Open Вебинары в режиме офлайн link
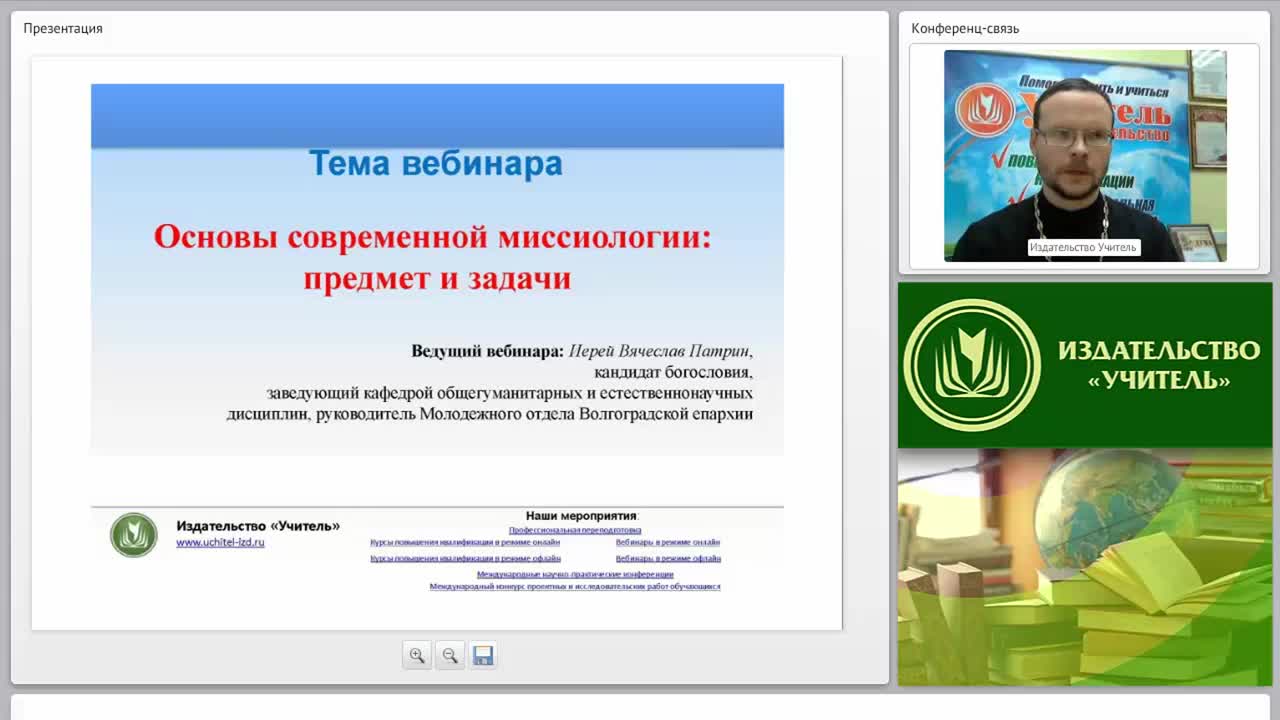Viewport: 1280px width, 720px height. 668,558
